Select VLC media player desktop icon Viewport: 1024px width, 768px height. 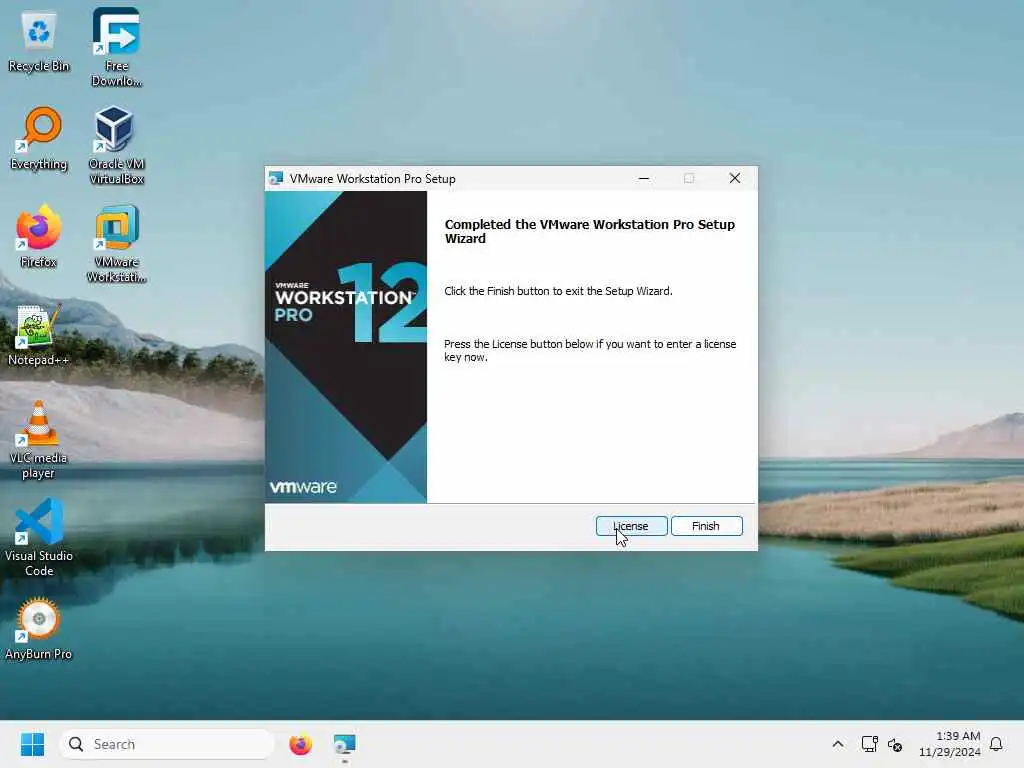[39, 439]
